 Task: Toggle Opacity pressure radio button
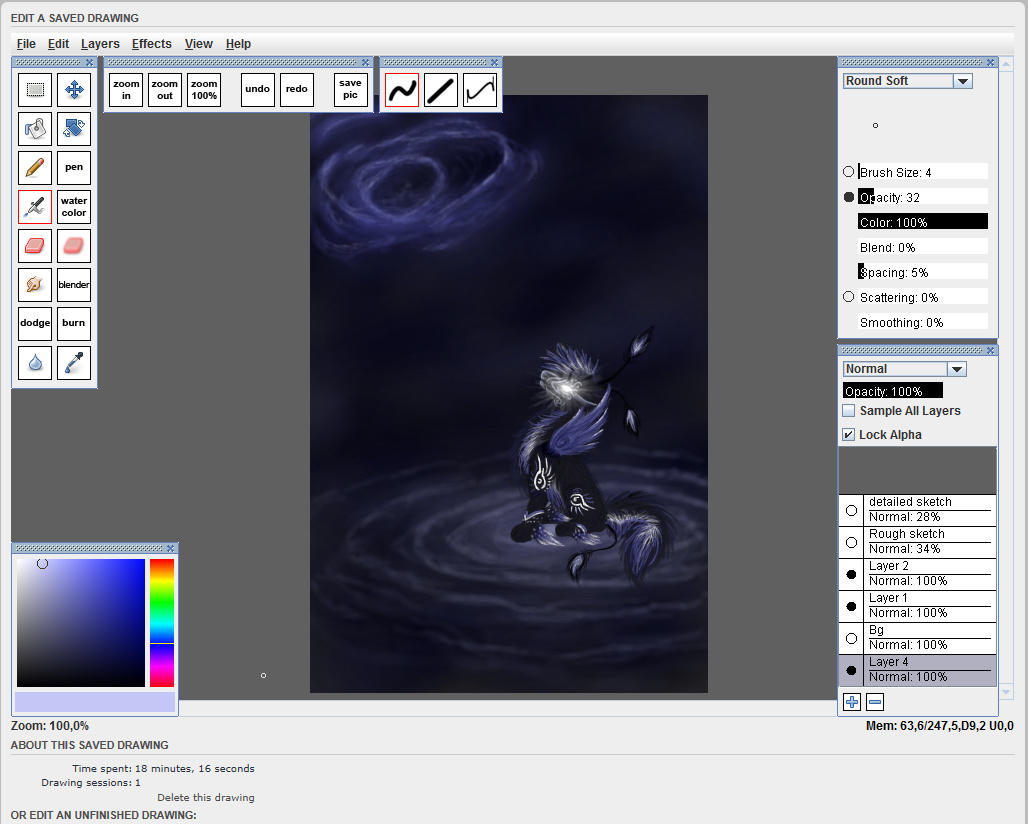(x=849, y=197)
